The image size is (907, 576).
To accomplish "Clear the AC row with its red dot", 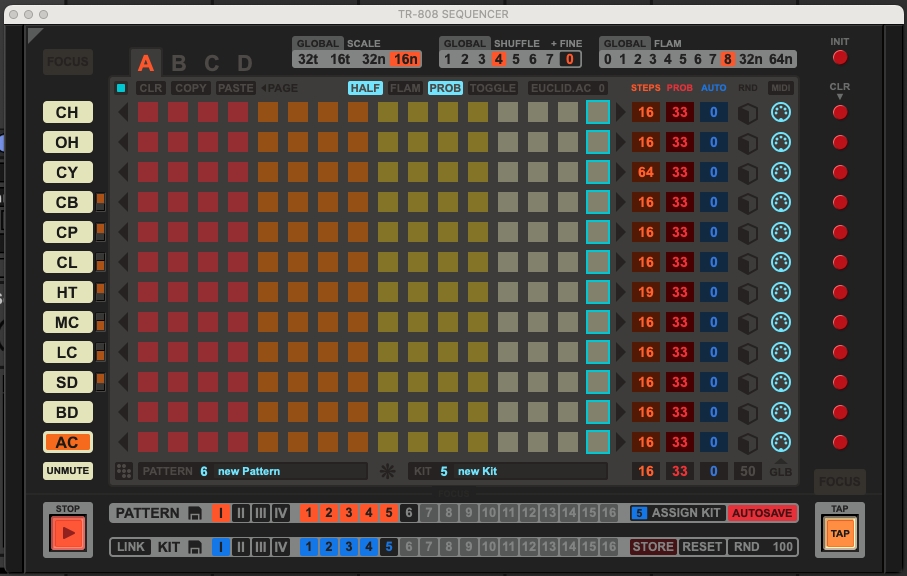I will [x=840, y=442].
